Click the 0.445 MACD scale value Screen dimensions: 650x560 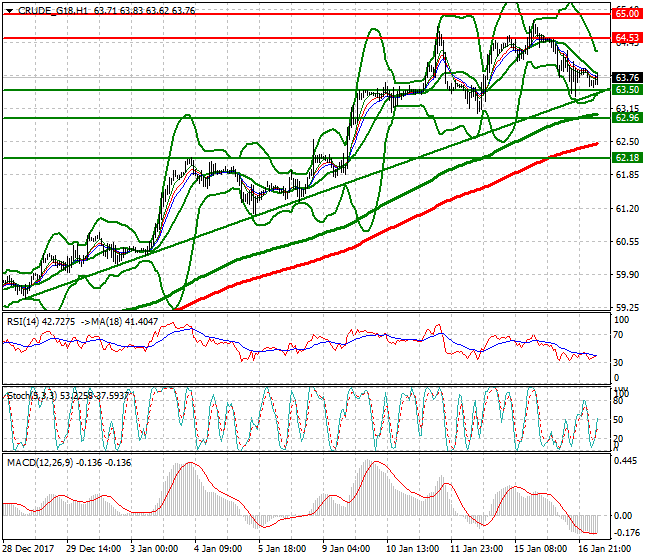(x=625, y=461)
